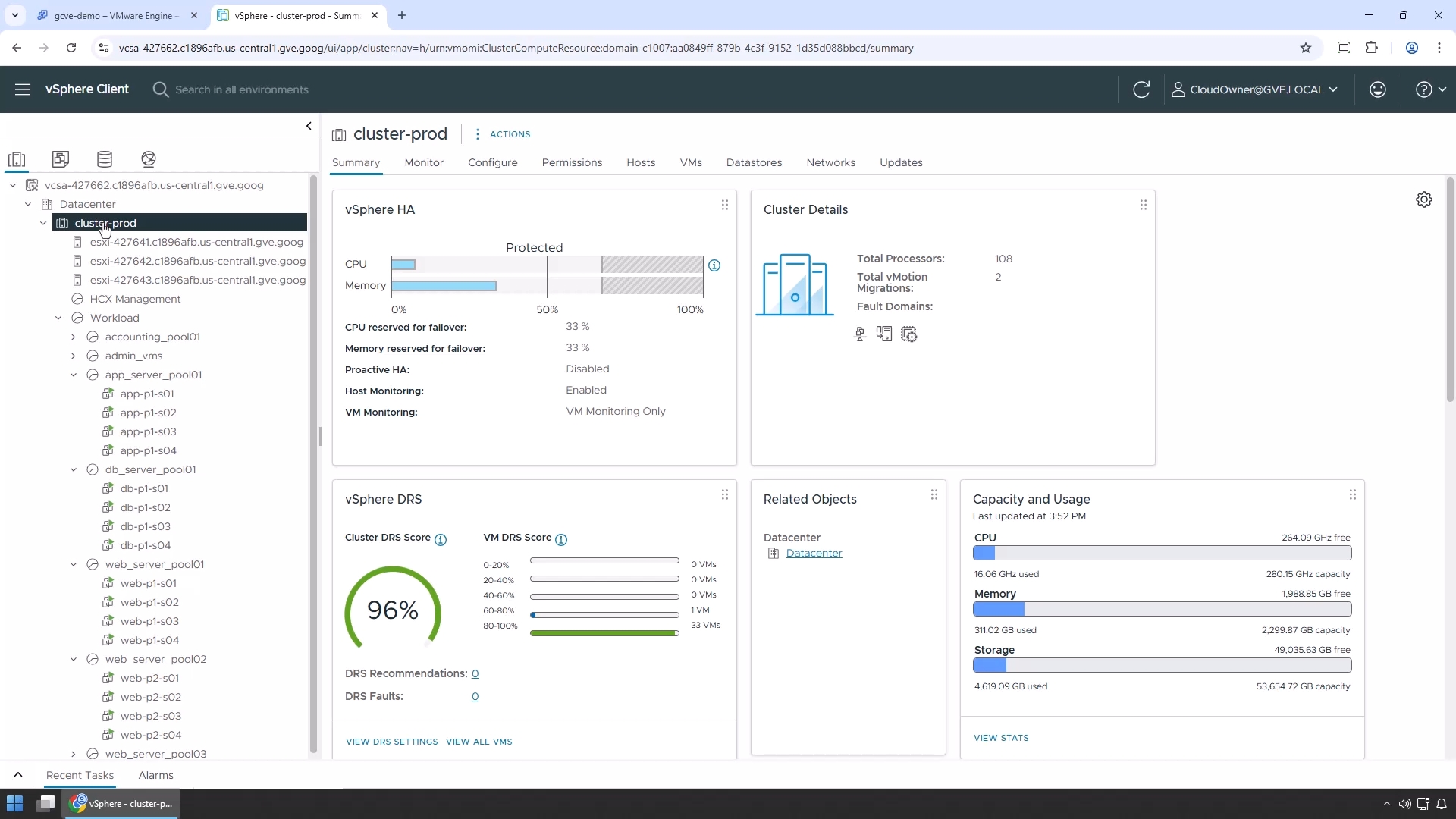Viewport: 1456px width, 819px height.
Task: Switch to the gcve-demo VMware Engine browser tab
Action: 118,15
